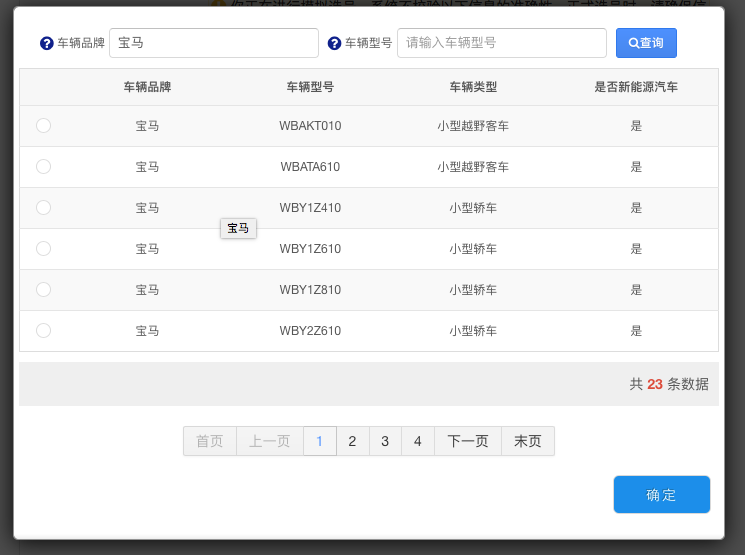
Task: Click the 宝马 tooltip popup
Action: click(x=239, y=228)
